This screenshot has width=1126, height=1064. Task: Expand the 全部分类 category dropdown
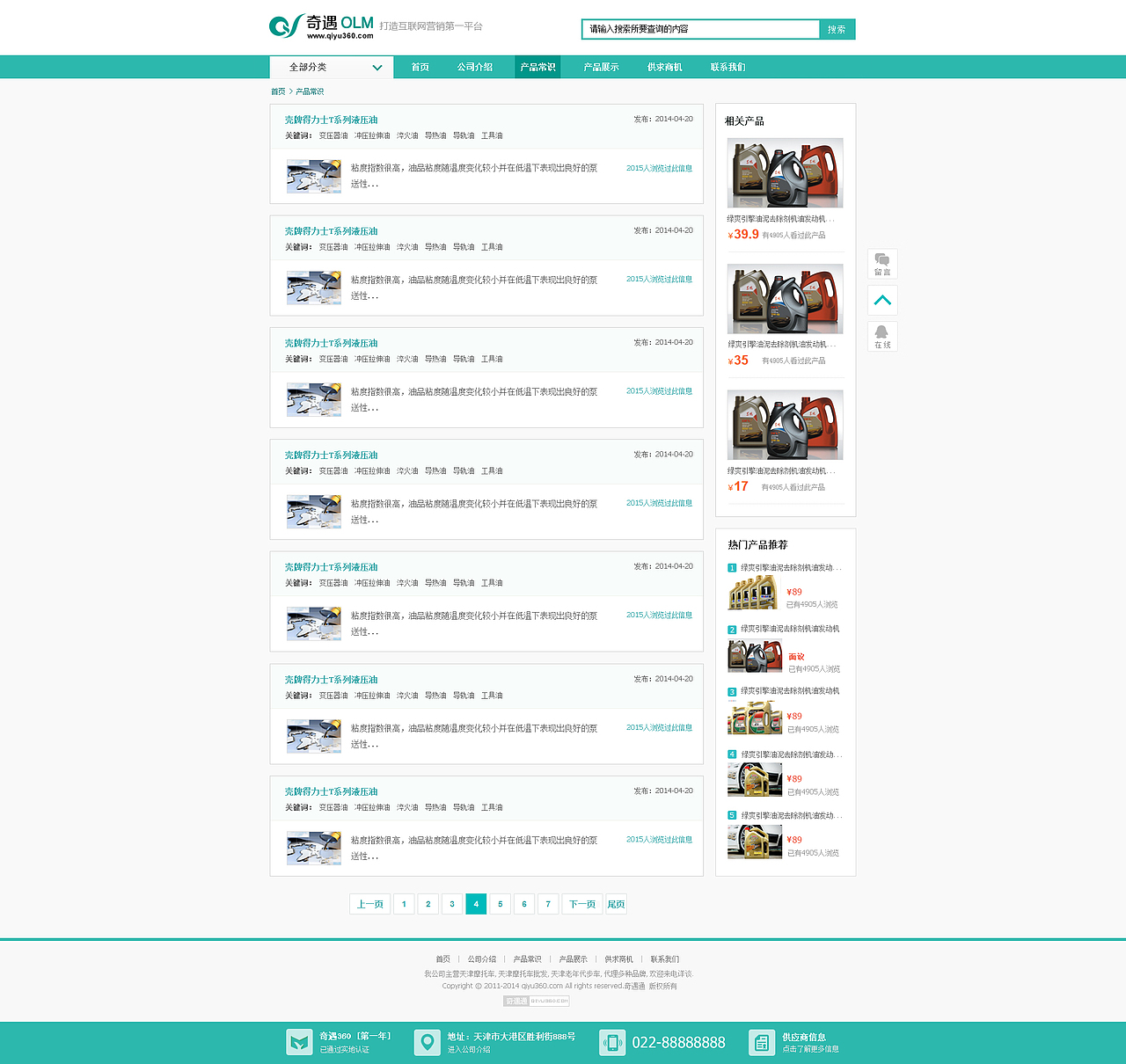(332, 67)
